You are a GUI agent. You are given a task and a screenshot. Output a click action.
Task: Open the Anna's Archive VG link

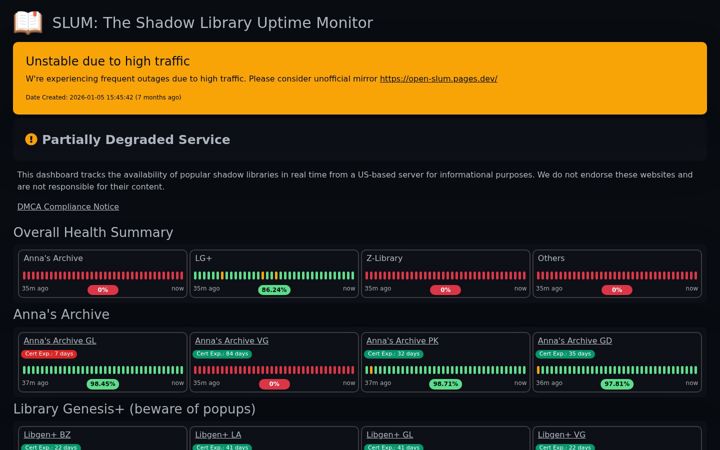click(231, 341)
